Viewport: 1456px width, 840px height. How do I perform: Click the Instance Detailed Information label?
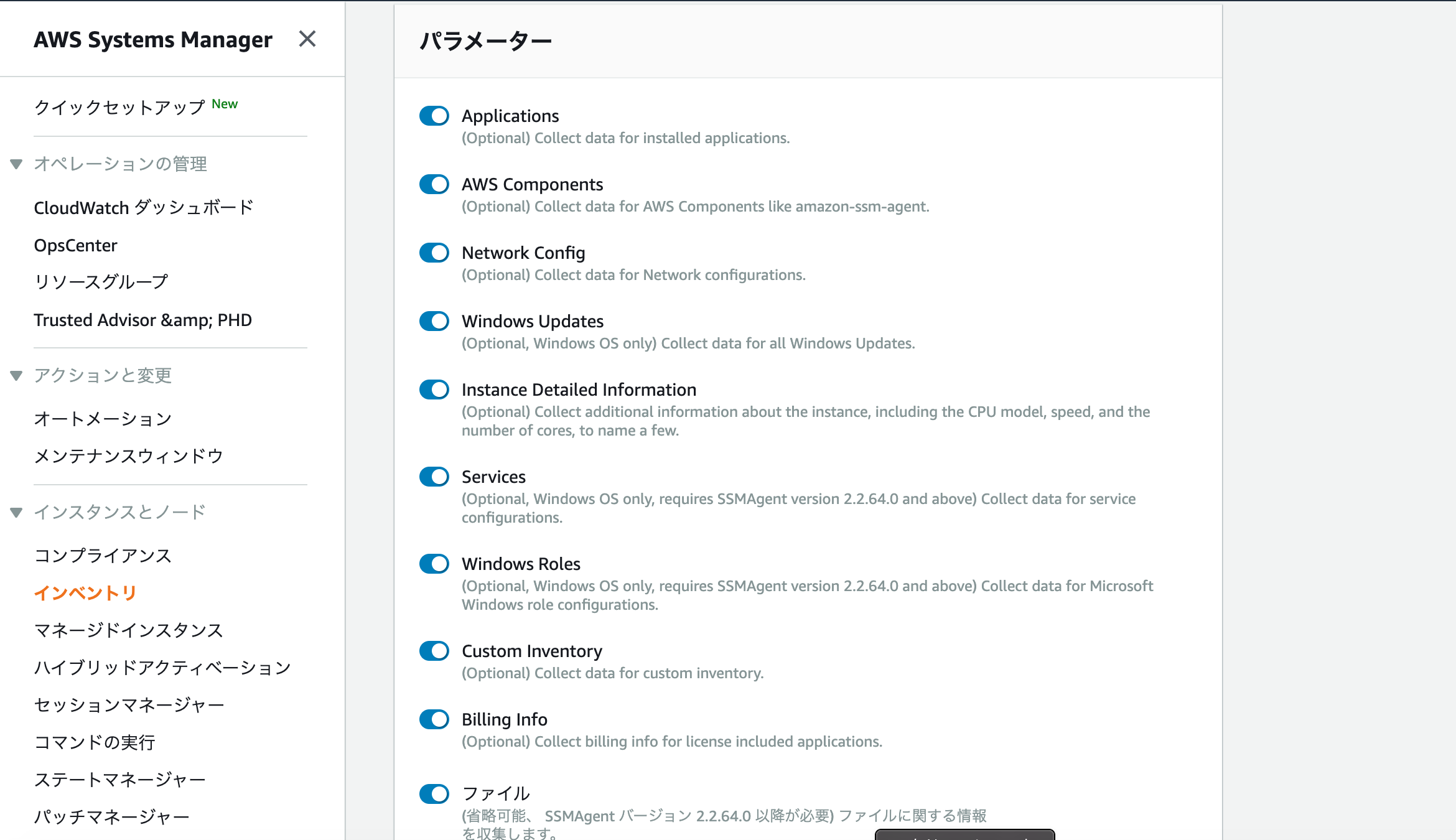click(x=579, y=390)
